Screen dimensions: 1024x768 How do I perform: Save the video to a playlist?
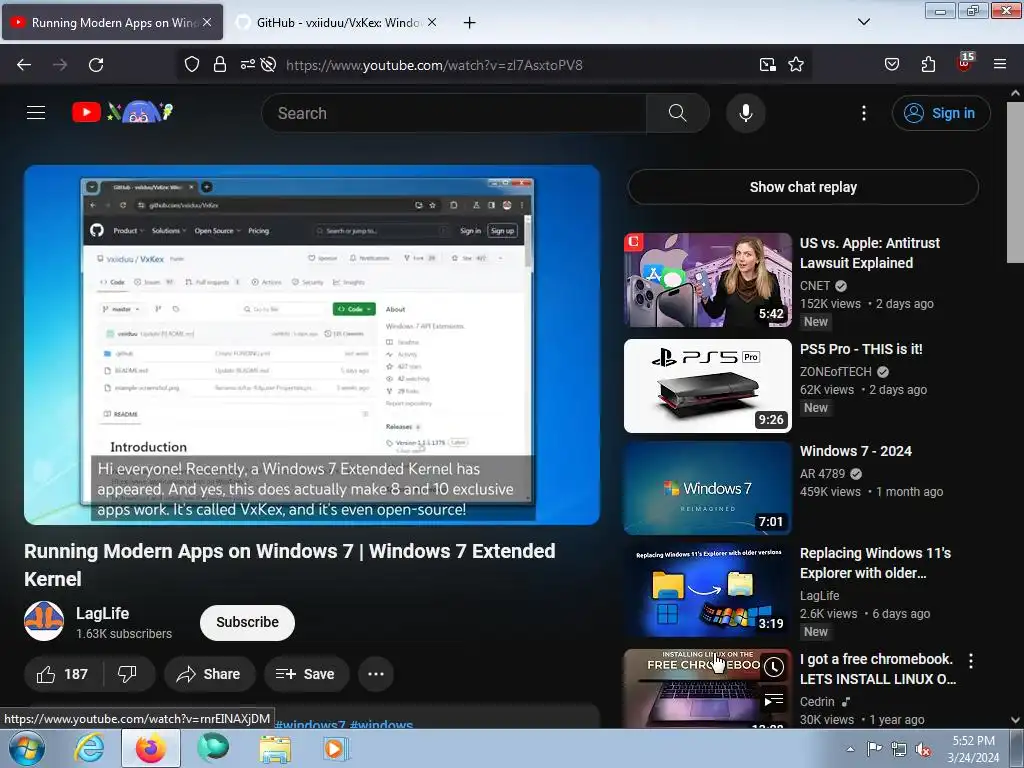306,674
